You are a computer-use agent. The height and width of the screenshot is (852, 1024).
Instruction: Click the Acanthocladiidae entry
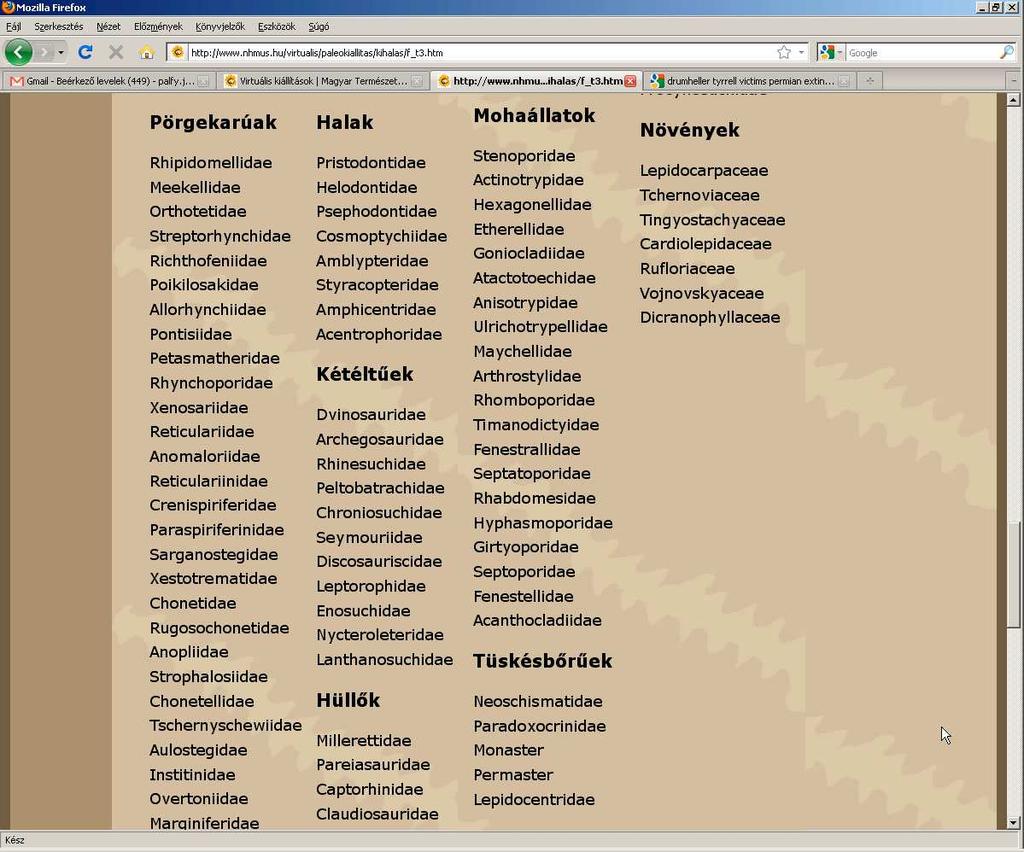537,620
